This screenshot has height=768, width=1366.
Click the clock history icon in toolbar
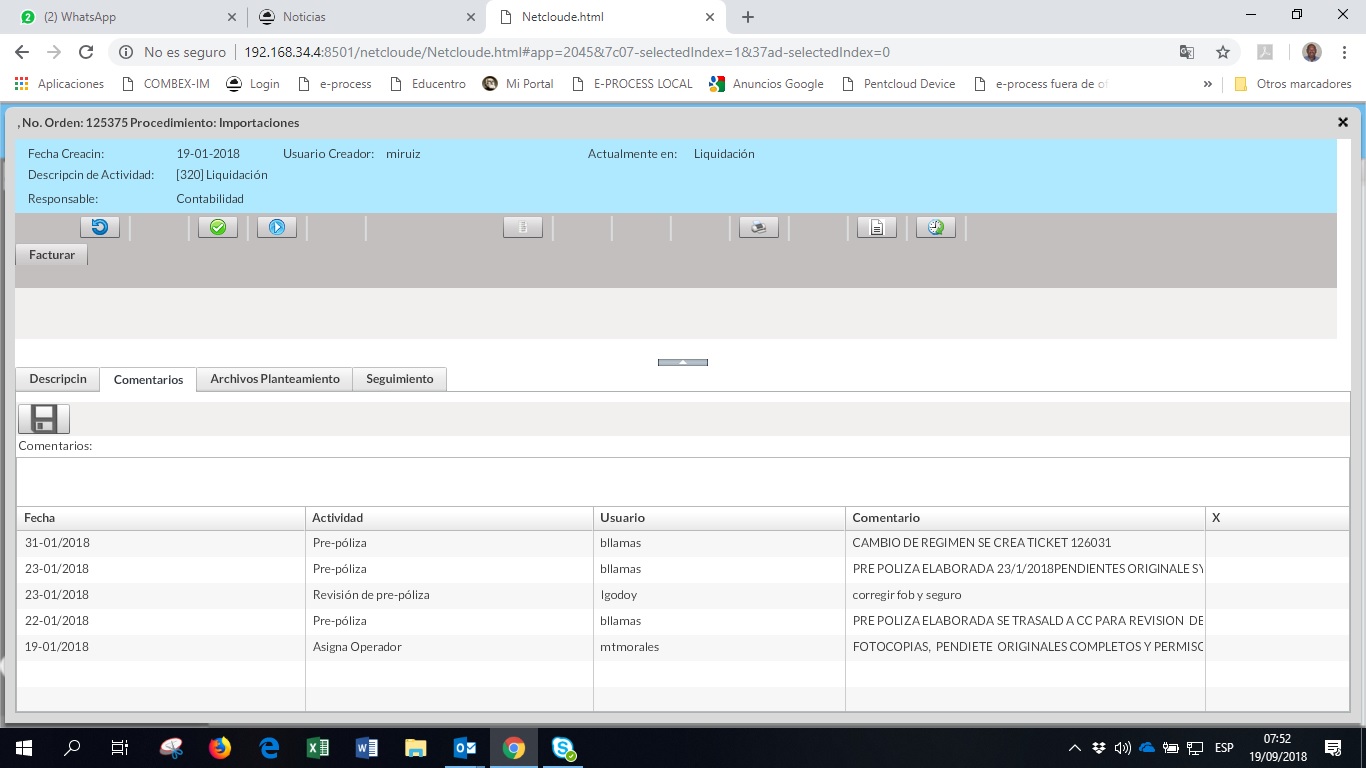tap(936, 227)
